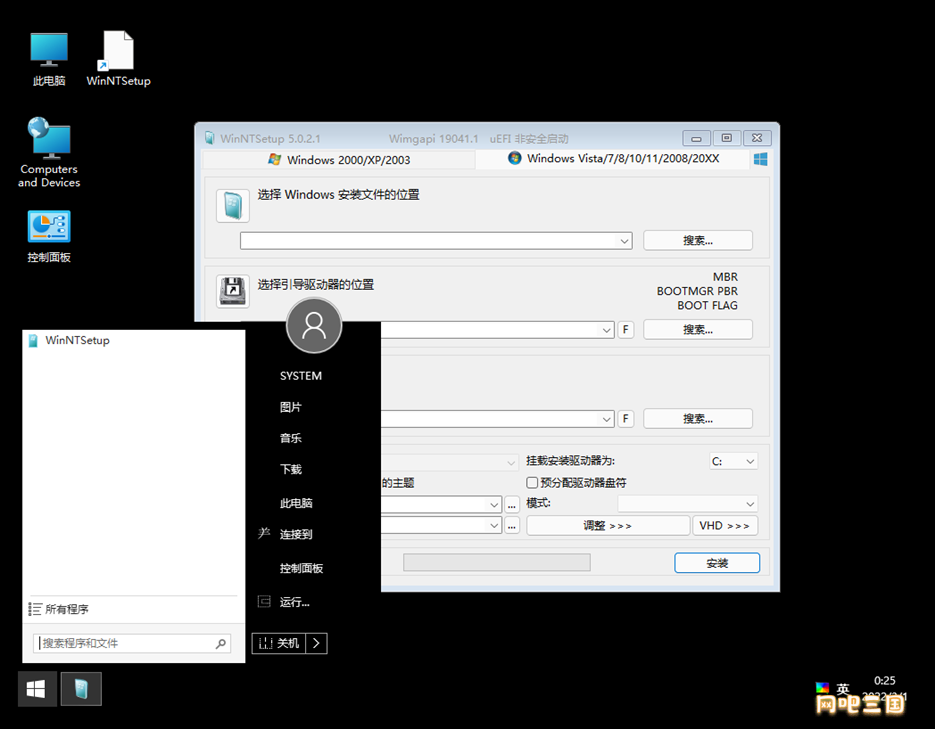Expand the arrow next to 关机
The image size is (935, 729).
click(317, 643)
